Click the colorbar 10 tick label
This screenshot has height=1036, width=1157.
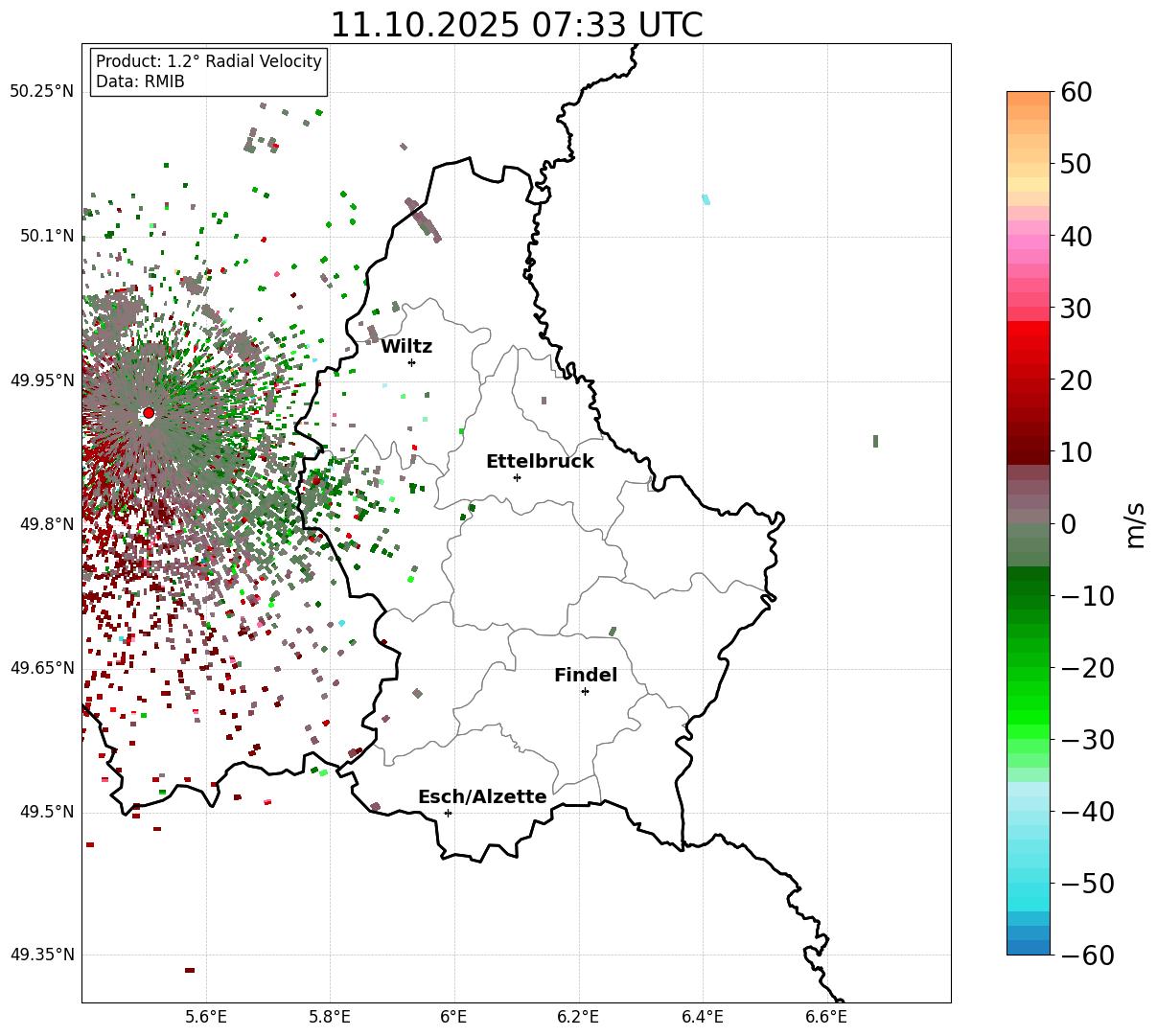1075,451
